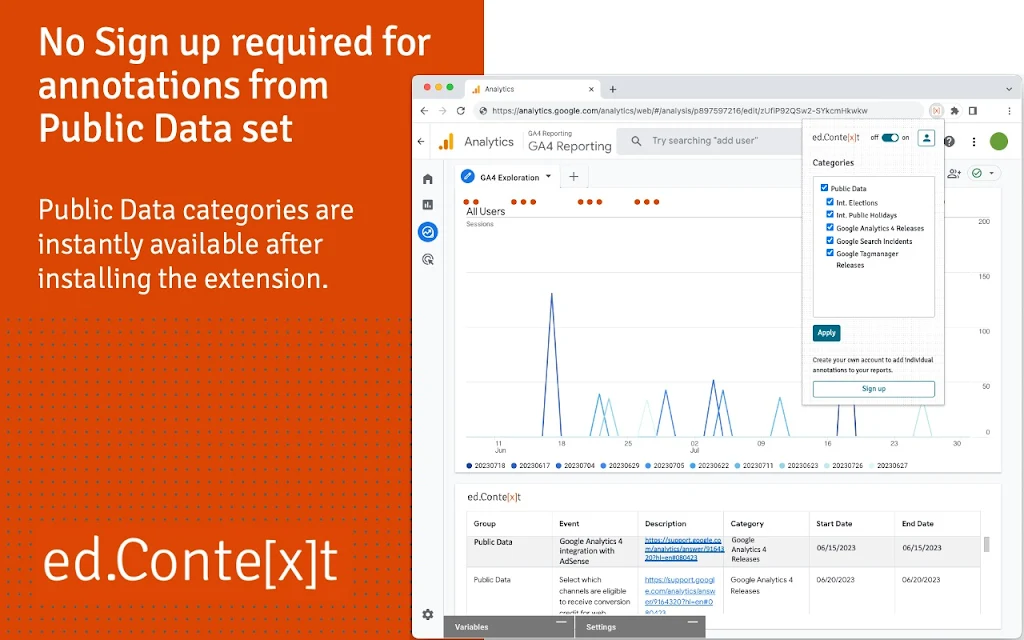
Task: Click the green user profile avatar
Action: tap(999, 141)
